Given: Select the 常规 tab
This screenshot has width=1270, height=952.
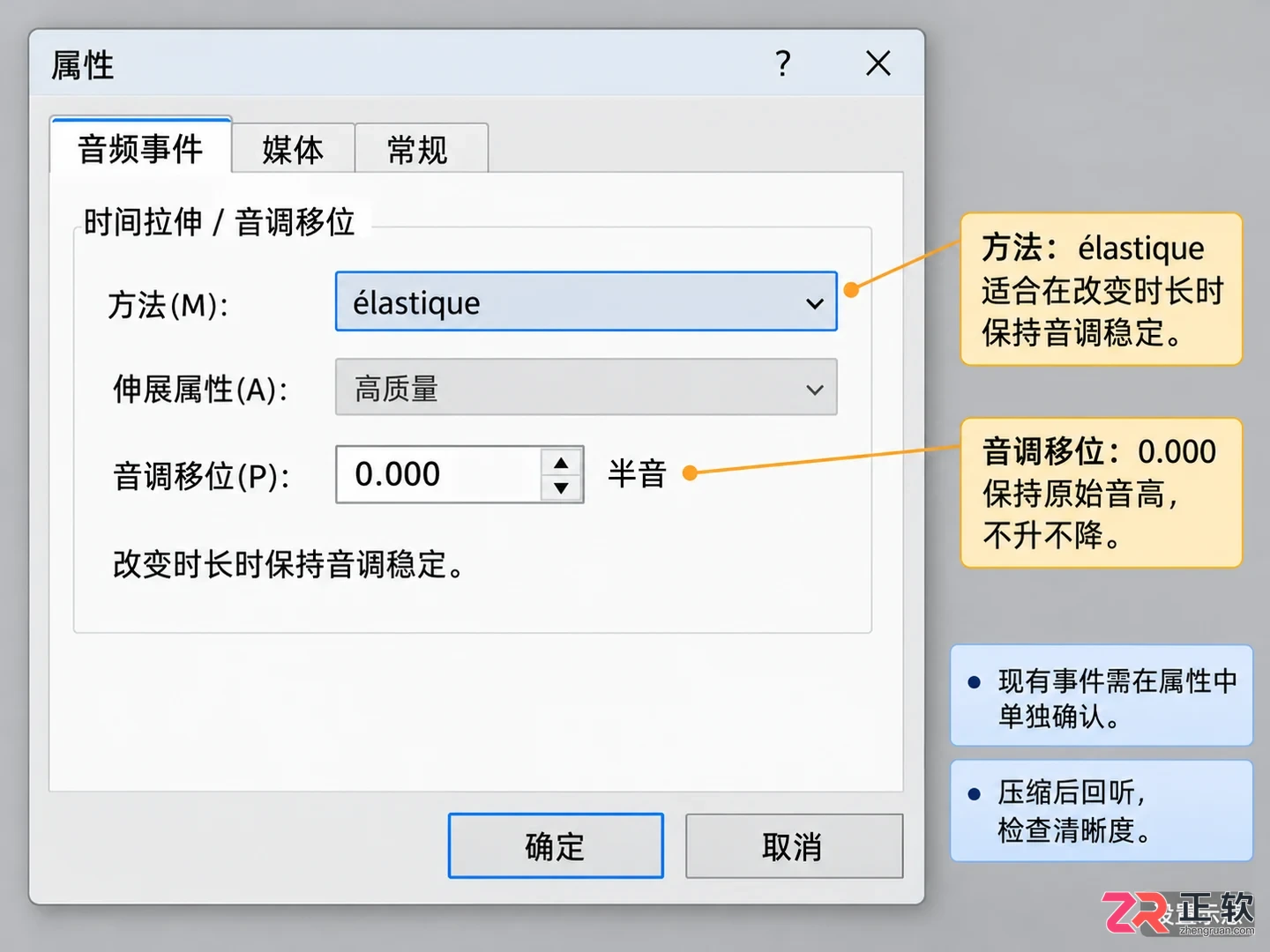Looking at the screenshot, I should pos(421,149).
